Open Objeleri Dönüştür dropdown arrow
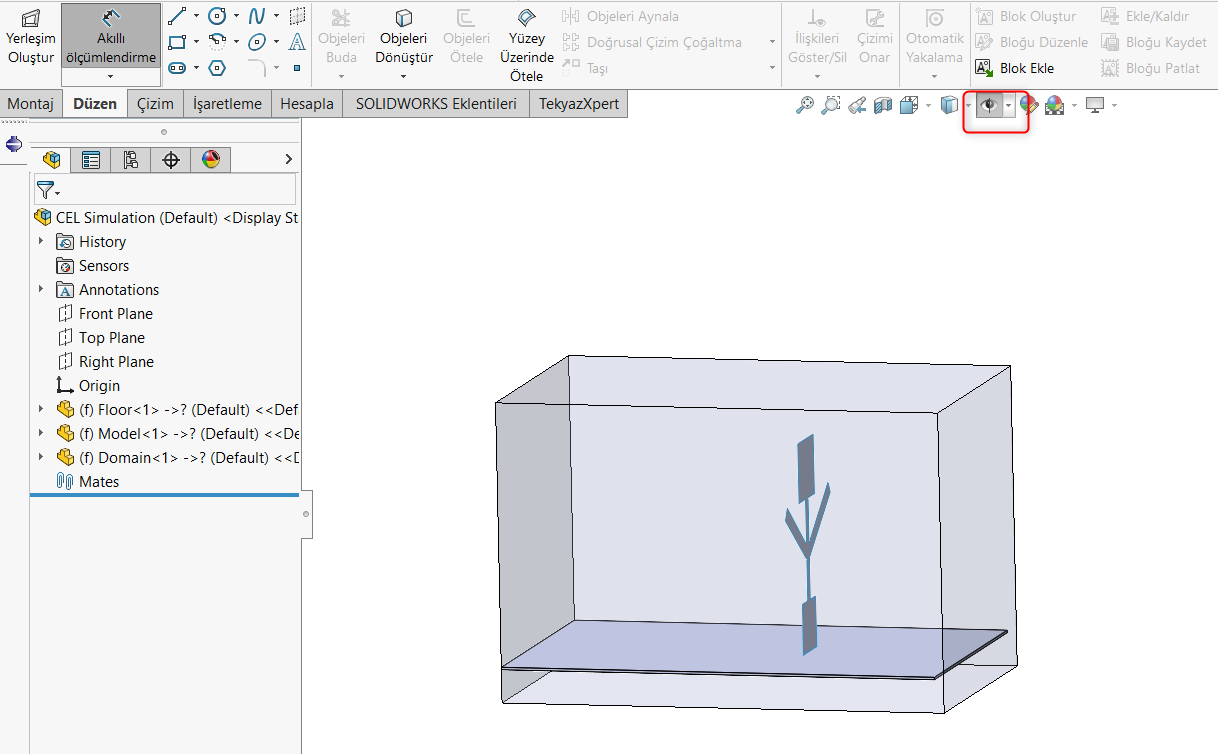This screenshot has width=1218, height=754. pyautogui.click(x=404, y=76)
